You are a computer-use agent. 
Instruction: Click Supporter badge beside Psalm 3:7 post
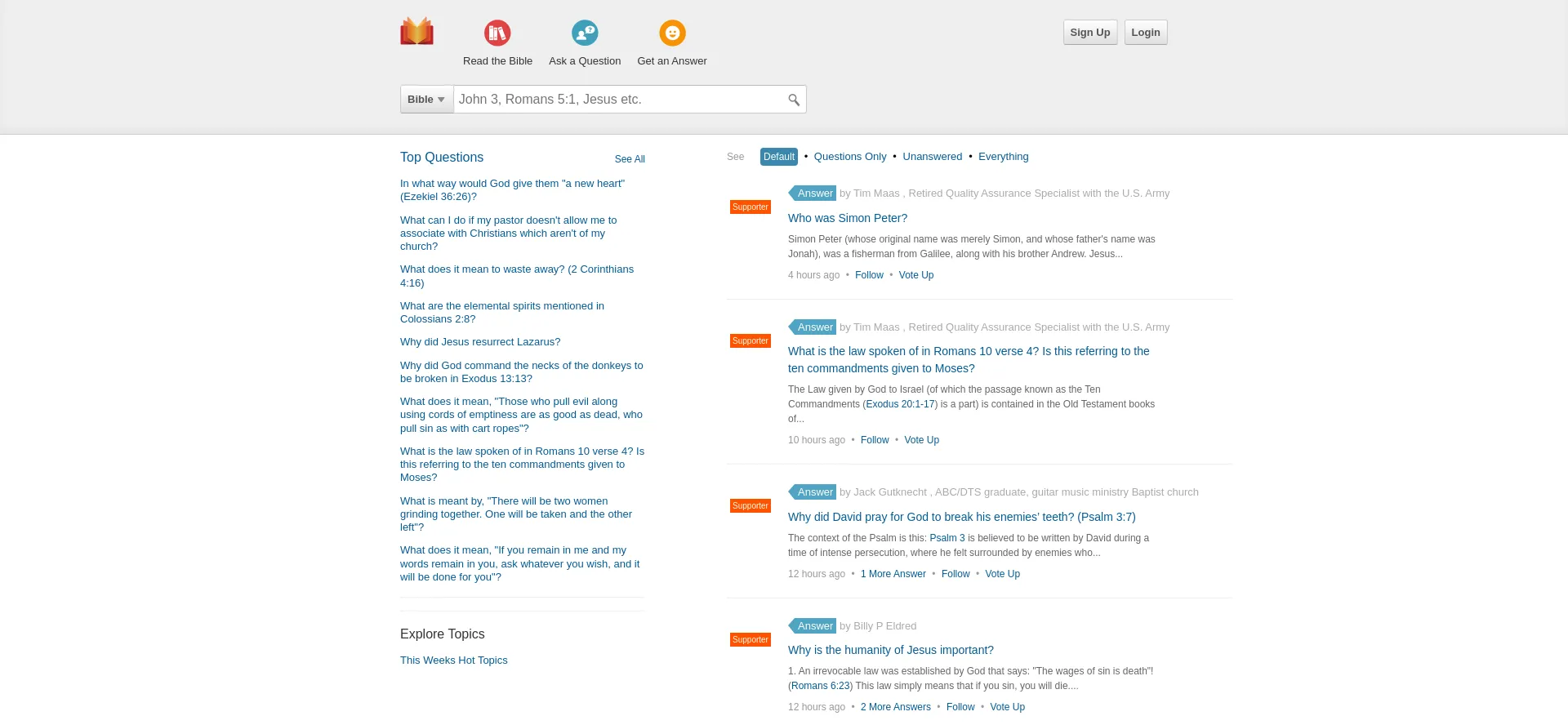[751, 506]
